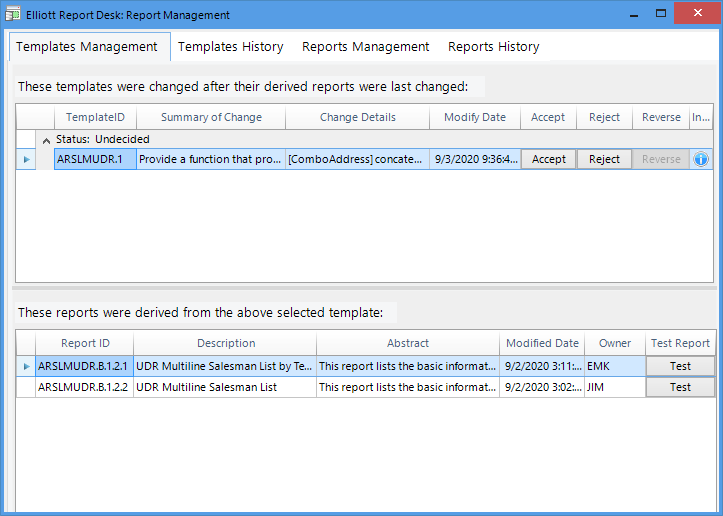Click the Description column header
Viewport: 723px width, 516px height.
click(x=225, y=343)
